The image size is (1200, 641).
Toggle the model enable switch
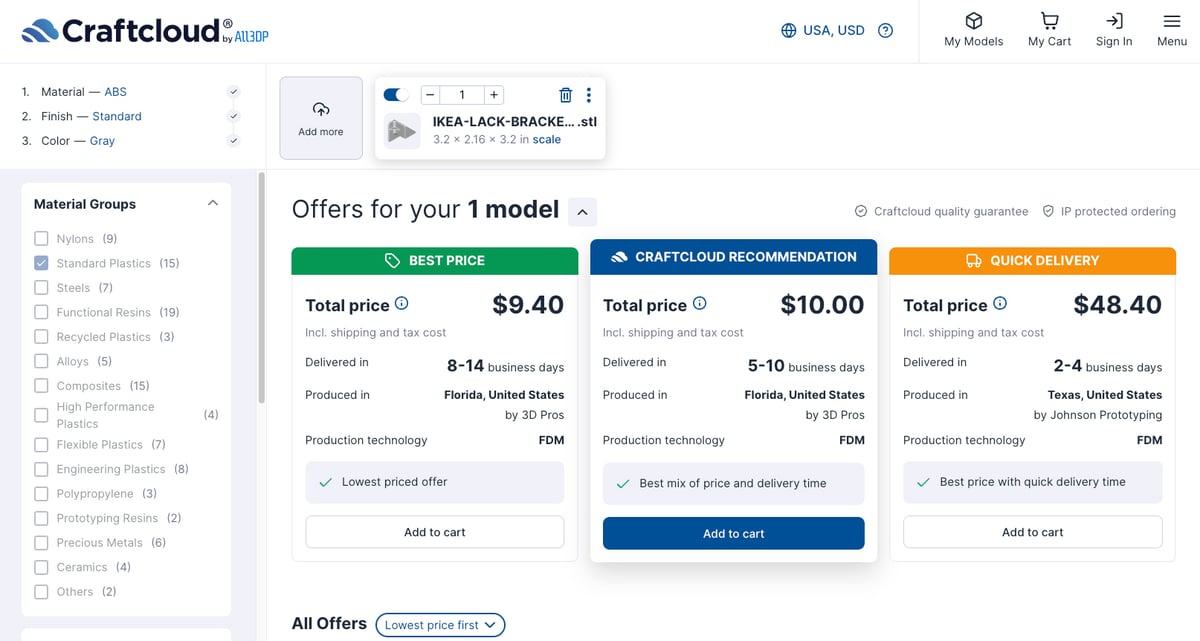click(396, 95)
